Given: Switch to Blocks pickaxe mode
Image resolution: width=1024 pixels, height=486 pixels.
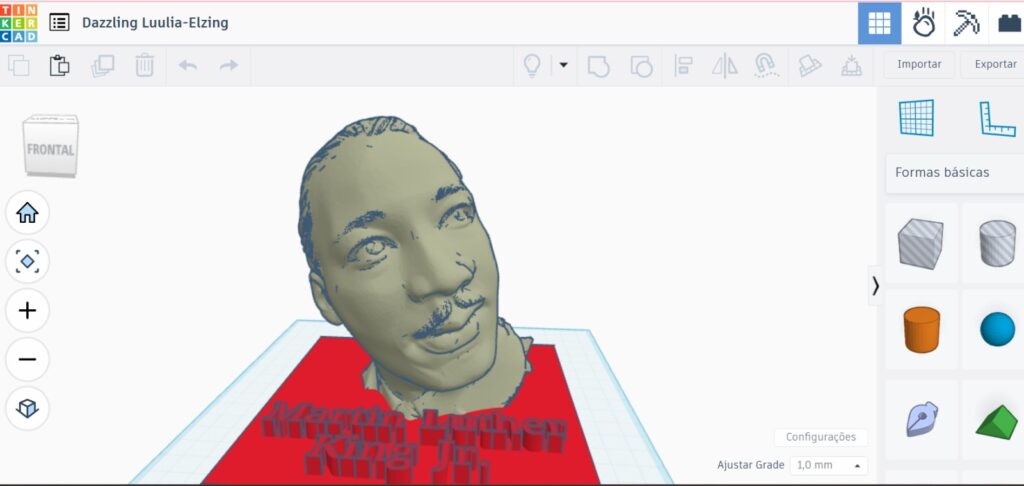Looking at the screenshot, I should (x=966, y=24).
